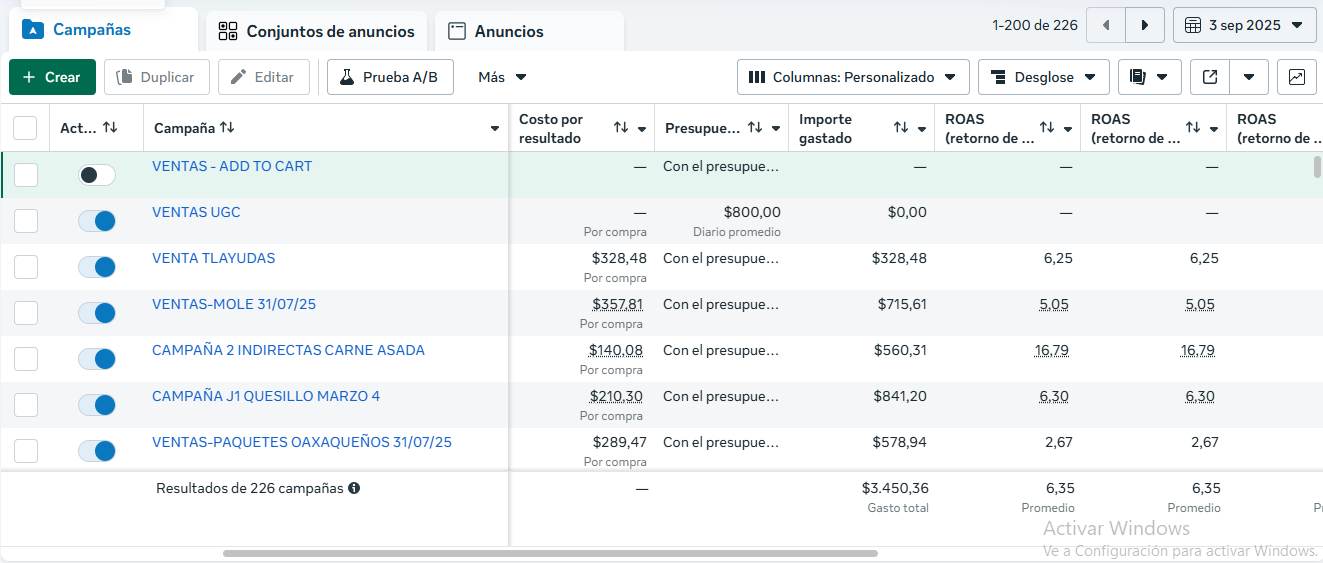Go to next page of results
Image resolution: width=1323 pixels, height=563 pixels.
tap(1145, 25)
